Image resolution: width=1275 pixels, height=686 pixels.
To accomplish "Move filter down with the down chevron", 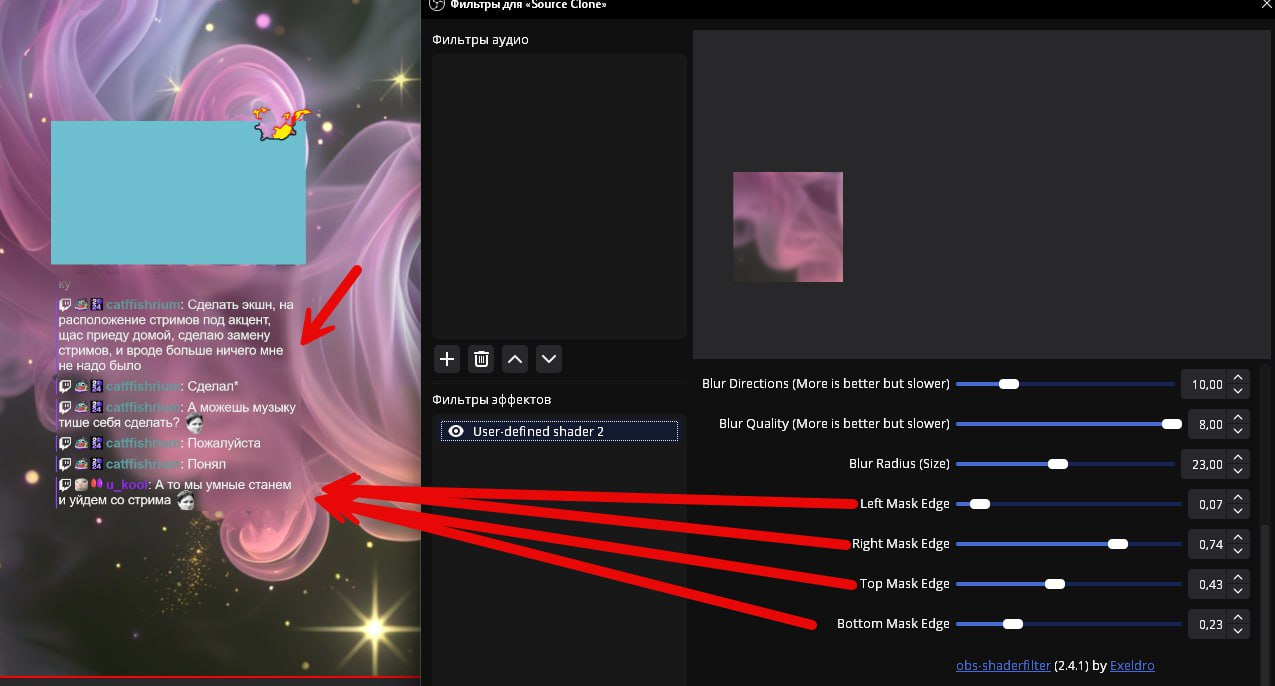I will pyautogui.click(x=547, y=358).
